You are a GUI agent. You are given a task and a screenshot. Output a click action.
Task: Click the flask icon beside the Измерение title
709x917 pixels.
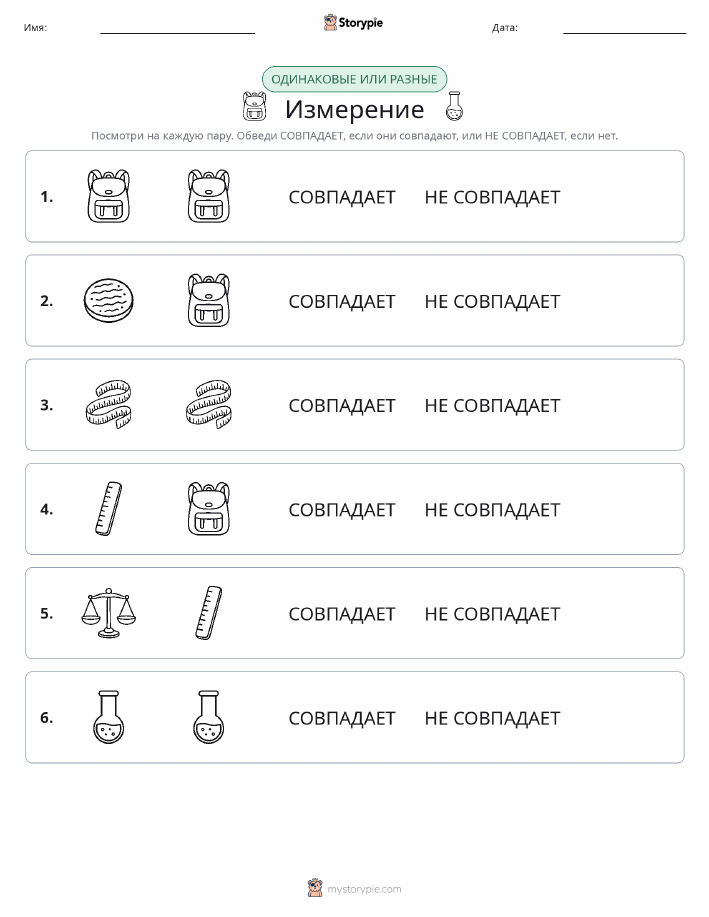[454, 106]
